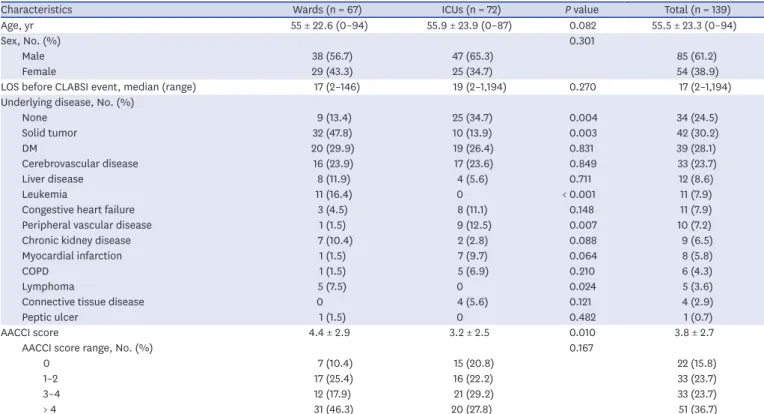
Task: Click total '> 4' value '51 (36.7)'
Action: click(x=697, y=409)
